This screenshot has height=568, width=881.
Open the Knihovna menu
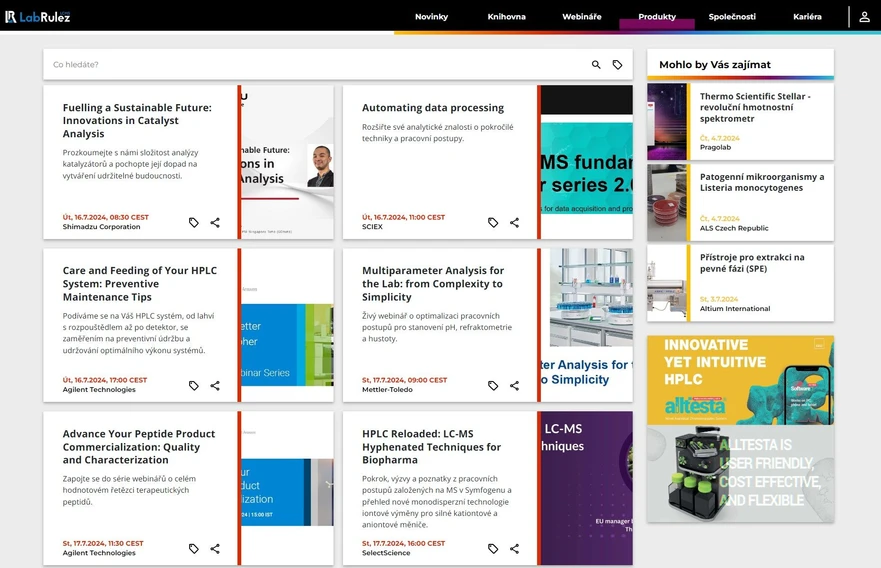(x=506, y=16)
